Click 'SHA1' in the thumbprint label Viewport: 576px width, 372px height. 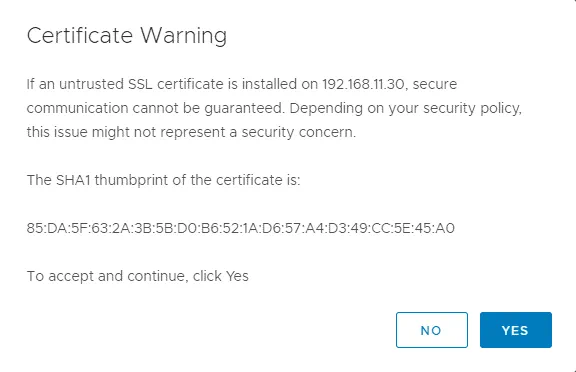pyautogui.click(x=73, y=180)
